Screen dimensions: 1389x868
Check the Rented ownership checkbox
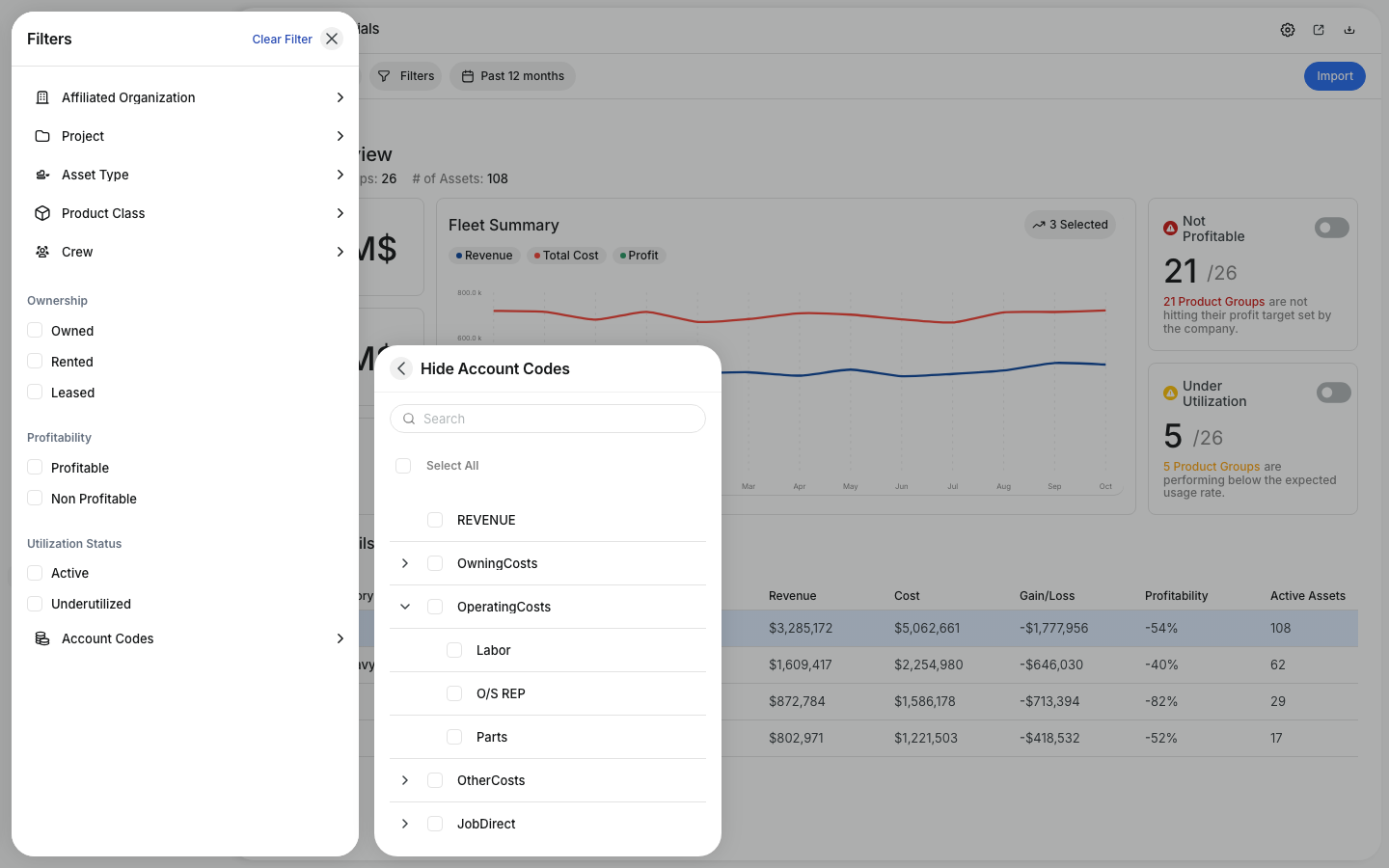click(x=35, y=361)
